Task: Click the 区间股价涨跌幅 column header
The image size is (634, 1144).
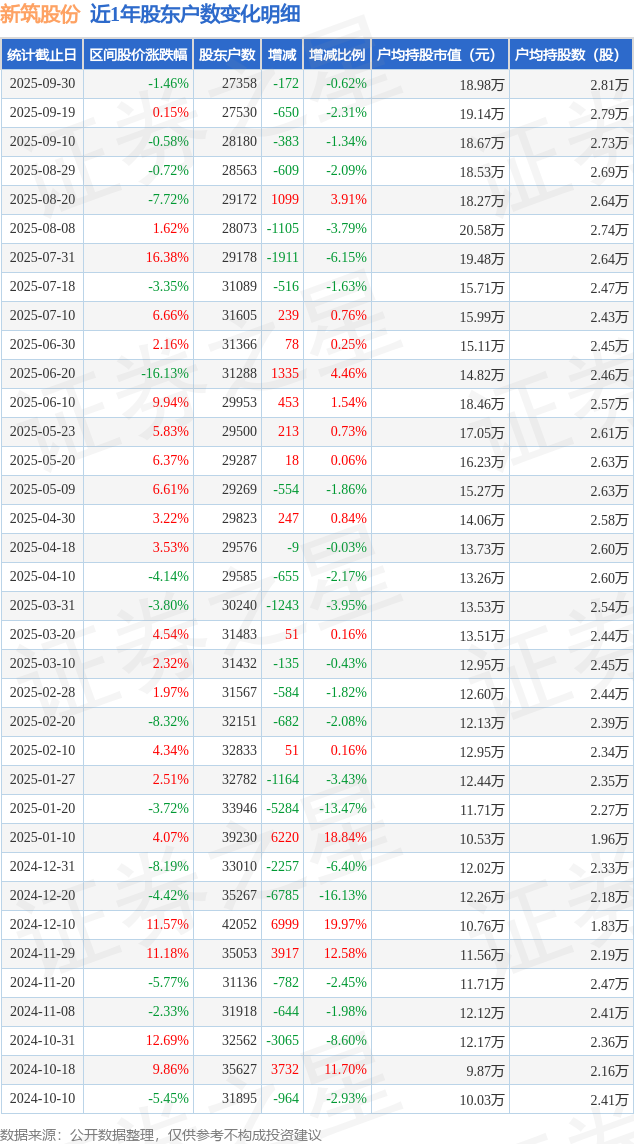Action: (137, 55)
